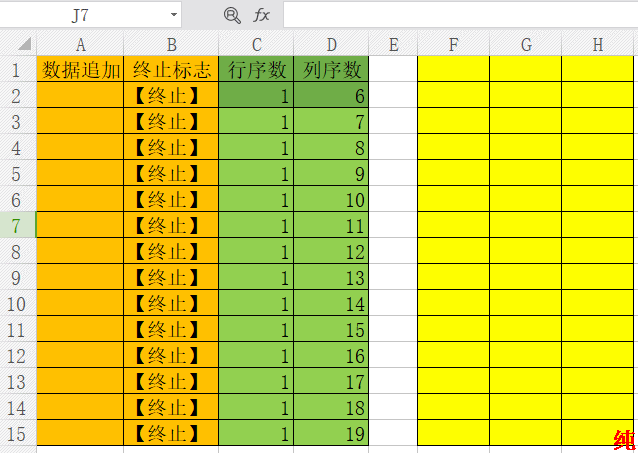Click the value 1 cell in row 2
638x453 pixels.
tap(256, 95)
